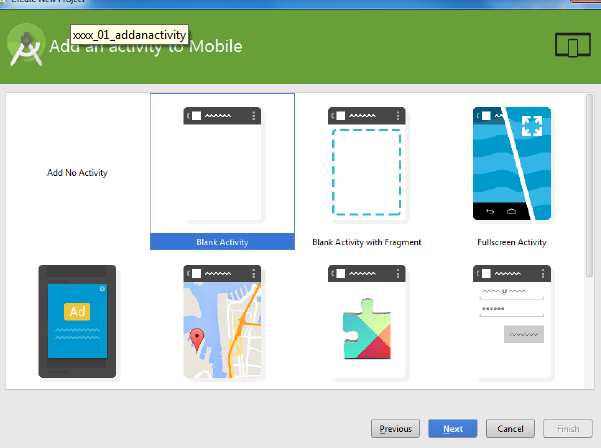Click the activity list vertical scrollbar

[x=590, y=185]
